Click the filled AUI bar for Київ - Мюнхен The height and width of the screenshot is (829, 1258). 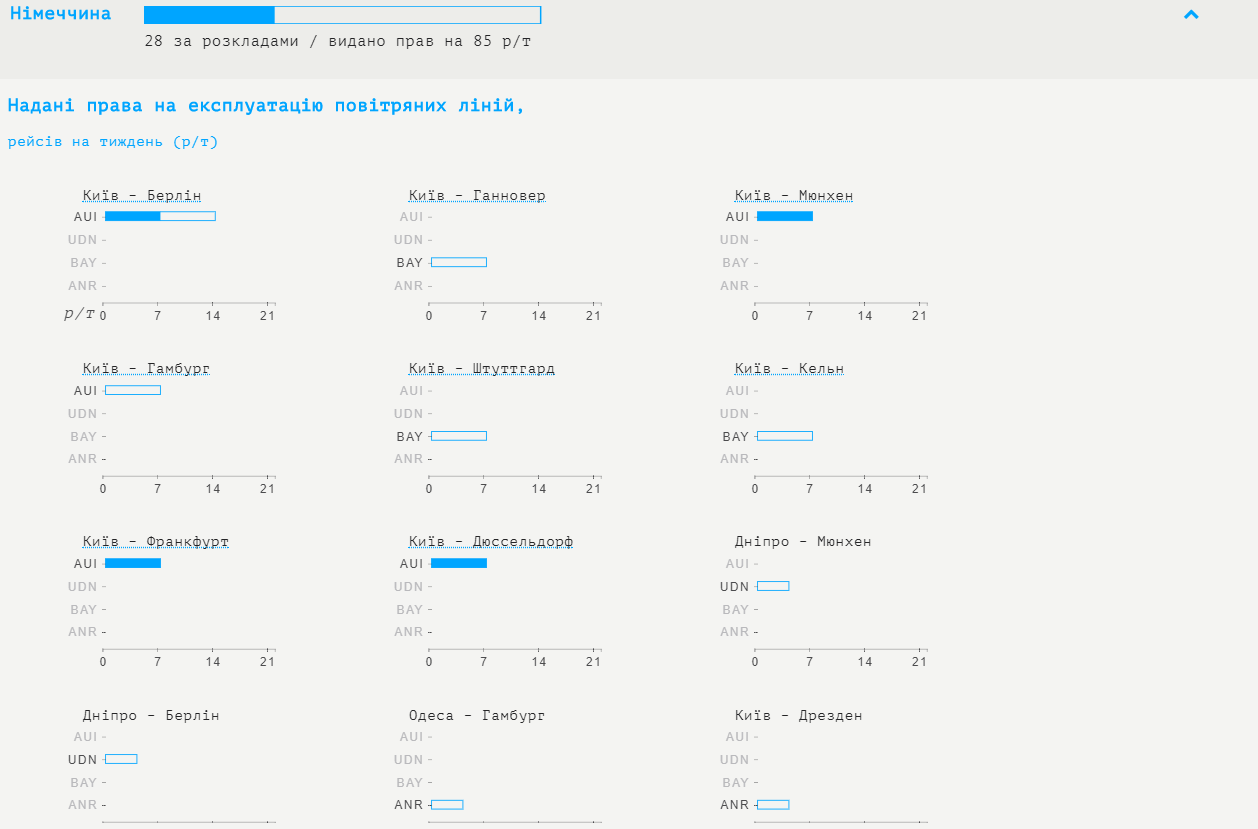point(785,216)
